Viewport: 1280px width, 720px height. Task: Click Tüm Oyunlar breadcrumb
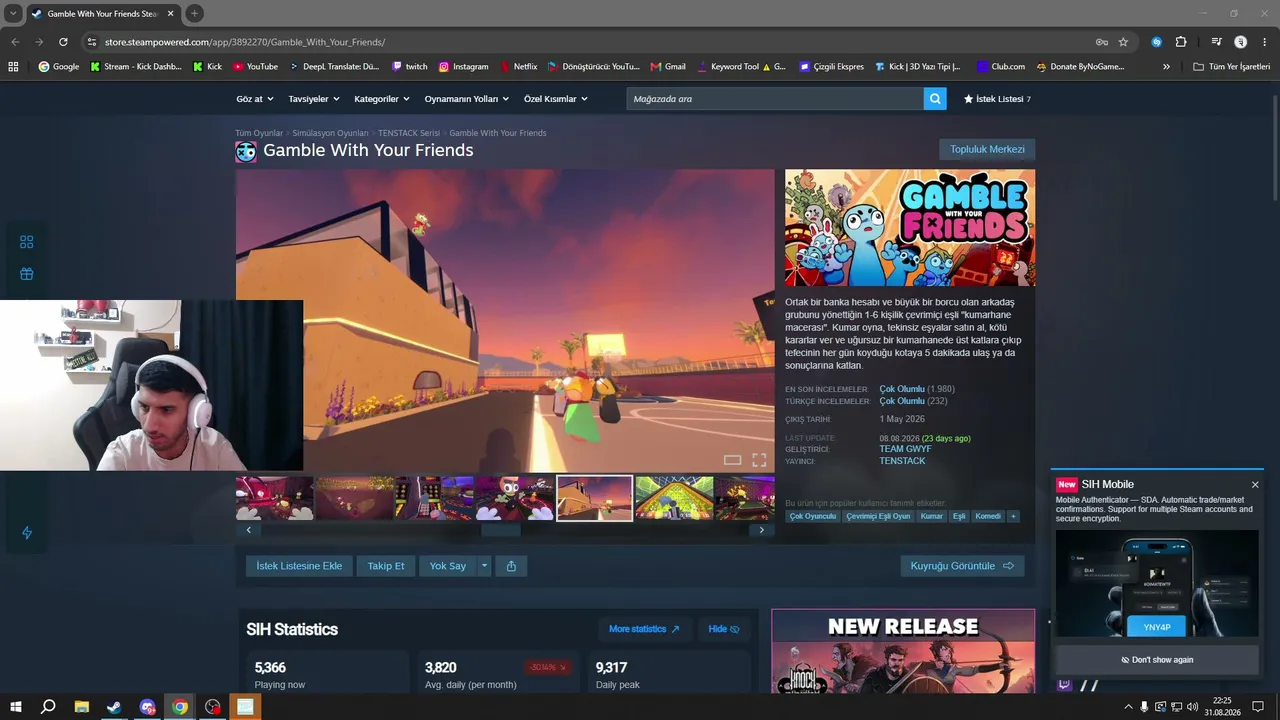point(259,133)
